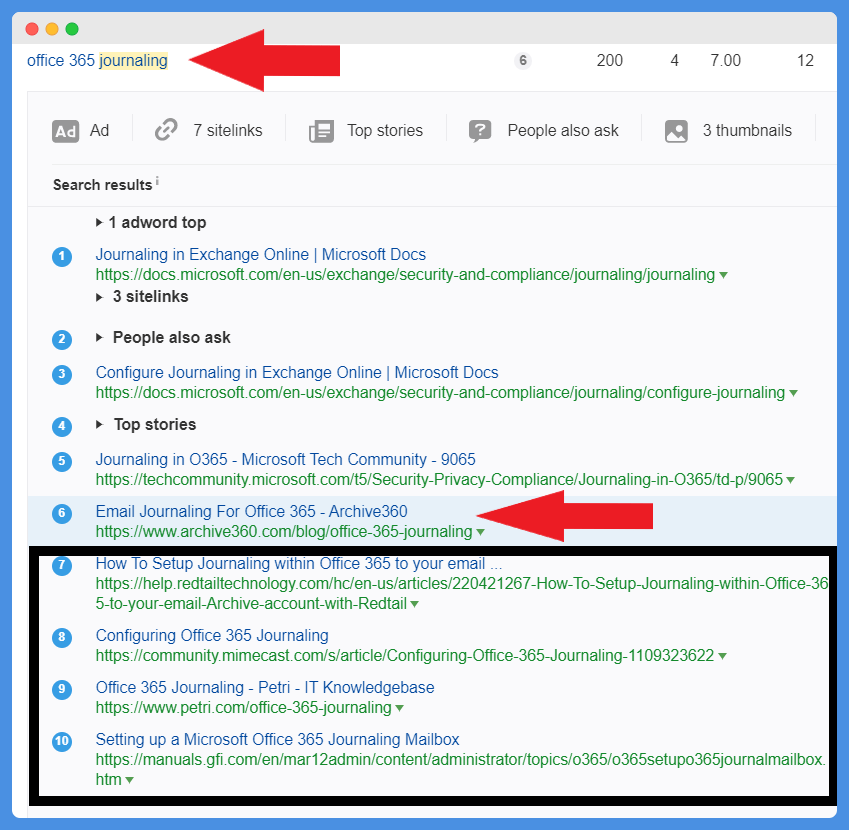Click the Search results info icon
The width and height of the screenshot is (849, 830).
point(157,181)
